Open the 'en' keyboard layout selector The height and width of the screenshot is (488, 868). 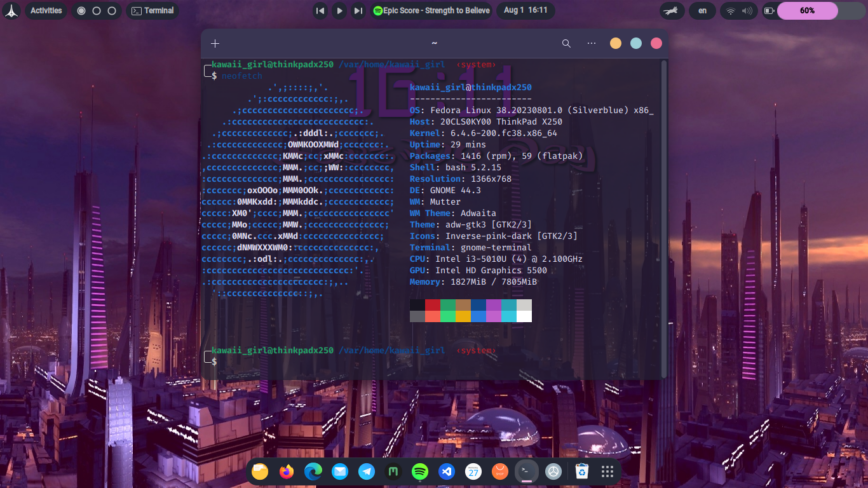click(x=702, y=11)
